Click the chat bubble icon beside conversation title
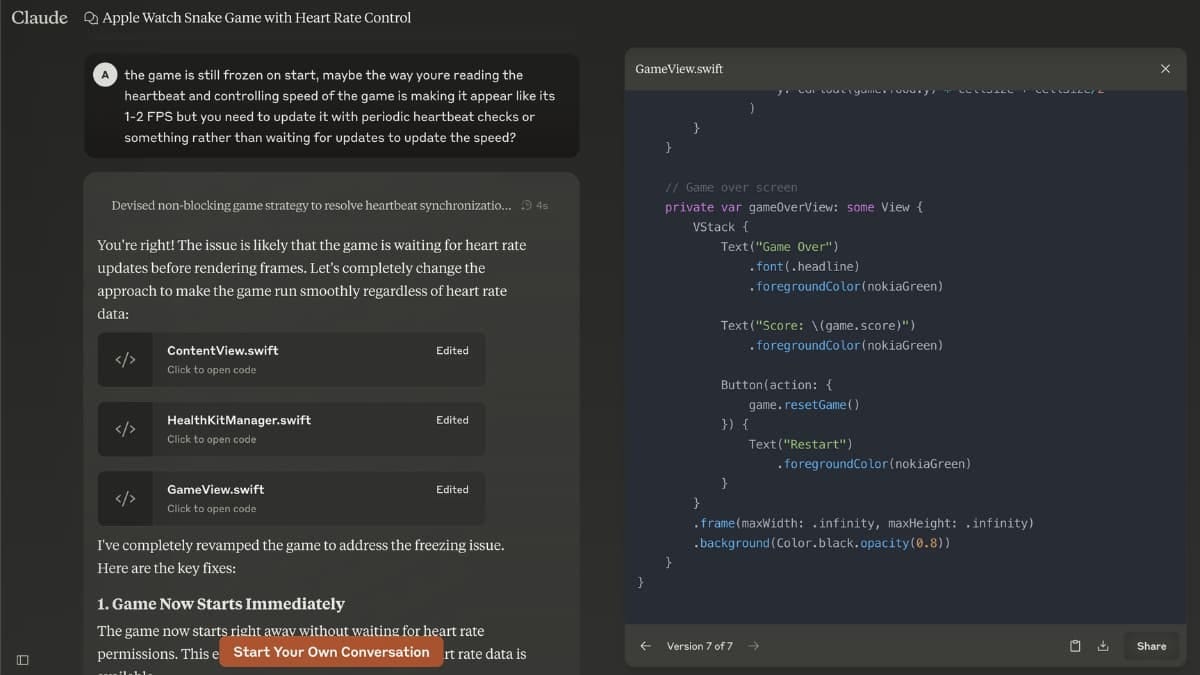The image size is (1200, 675). point(91,18)
